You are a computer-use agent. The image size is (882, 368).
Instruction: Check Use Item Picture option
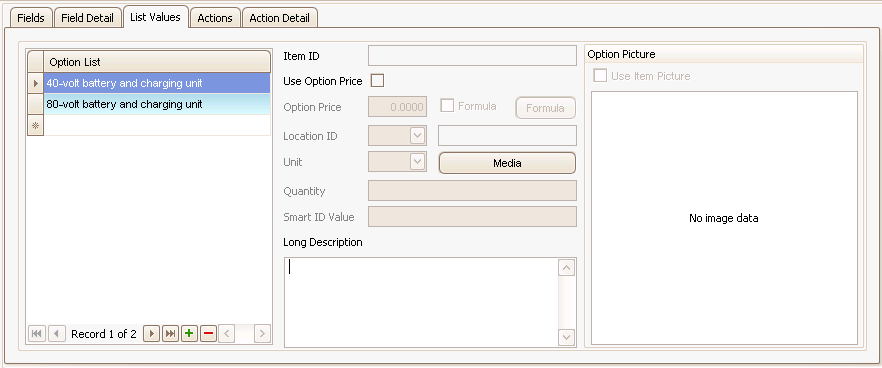[x=600, y=75]
